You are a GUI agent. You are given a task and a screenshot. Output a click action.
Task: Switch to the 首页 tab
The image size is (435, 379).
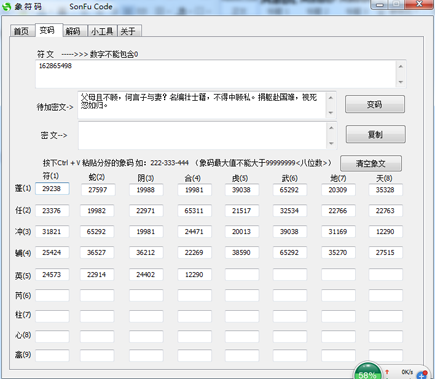(x=21, y=31)
